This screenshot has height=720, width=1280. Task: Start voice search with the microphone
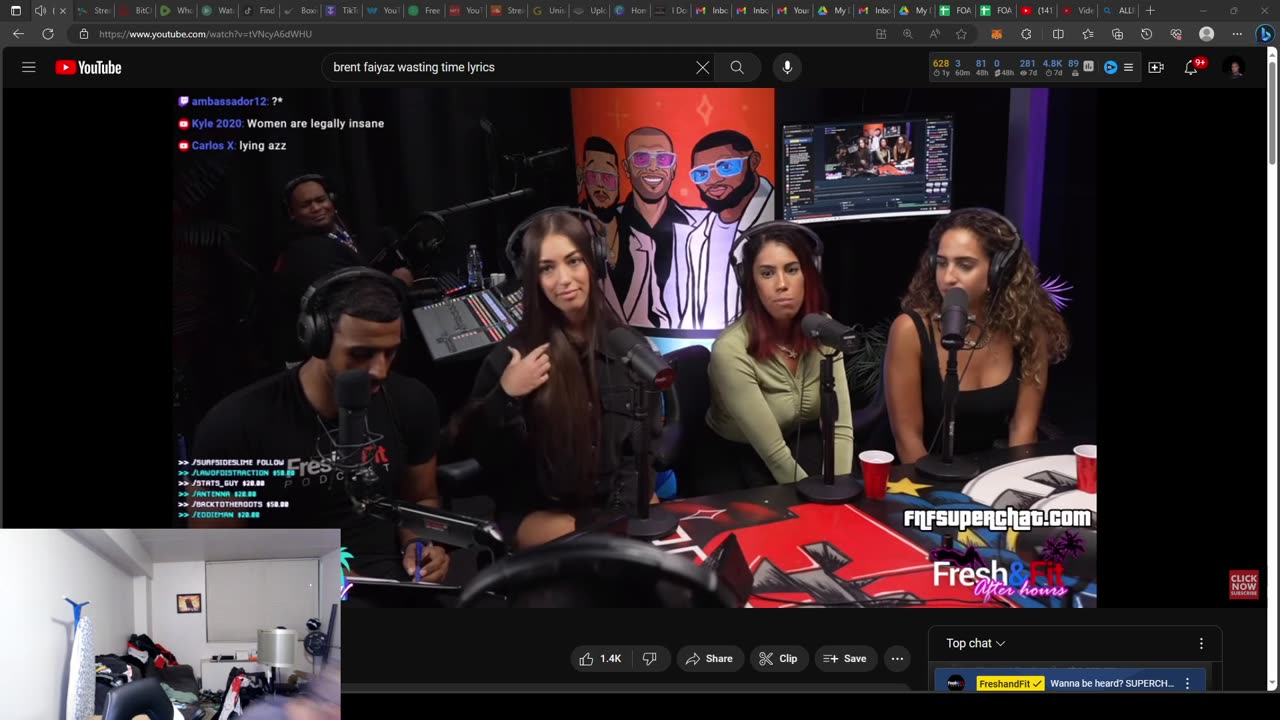(787, 67)
